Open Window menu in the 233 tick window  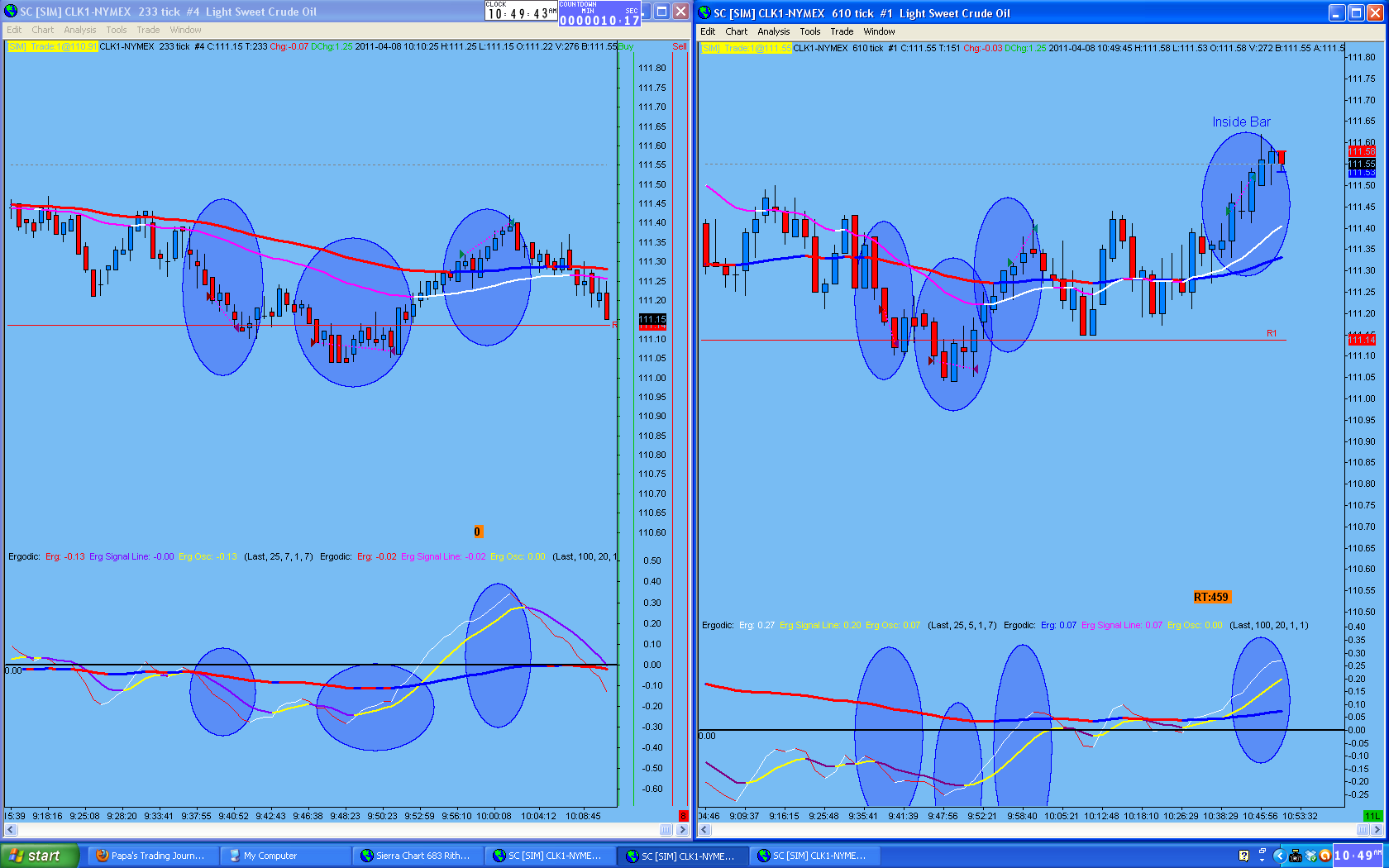(x=185, y=30)
